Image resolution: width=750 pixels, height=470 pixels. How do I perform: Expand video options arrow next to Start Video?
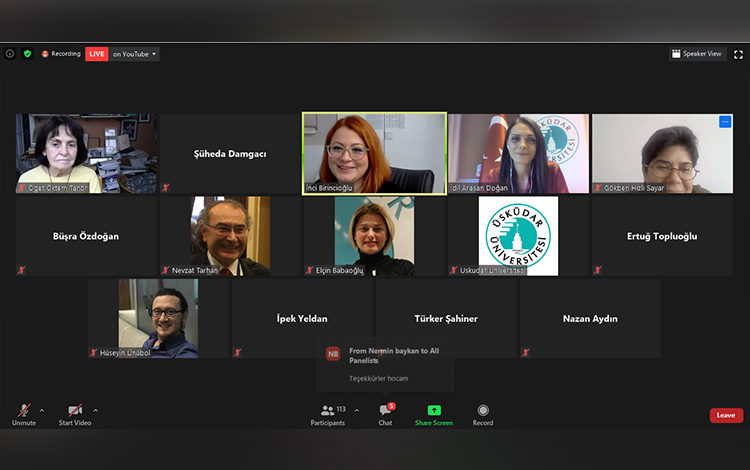click(95, 410)
